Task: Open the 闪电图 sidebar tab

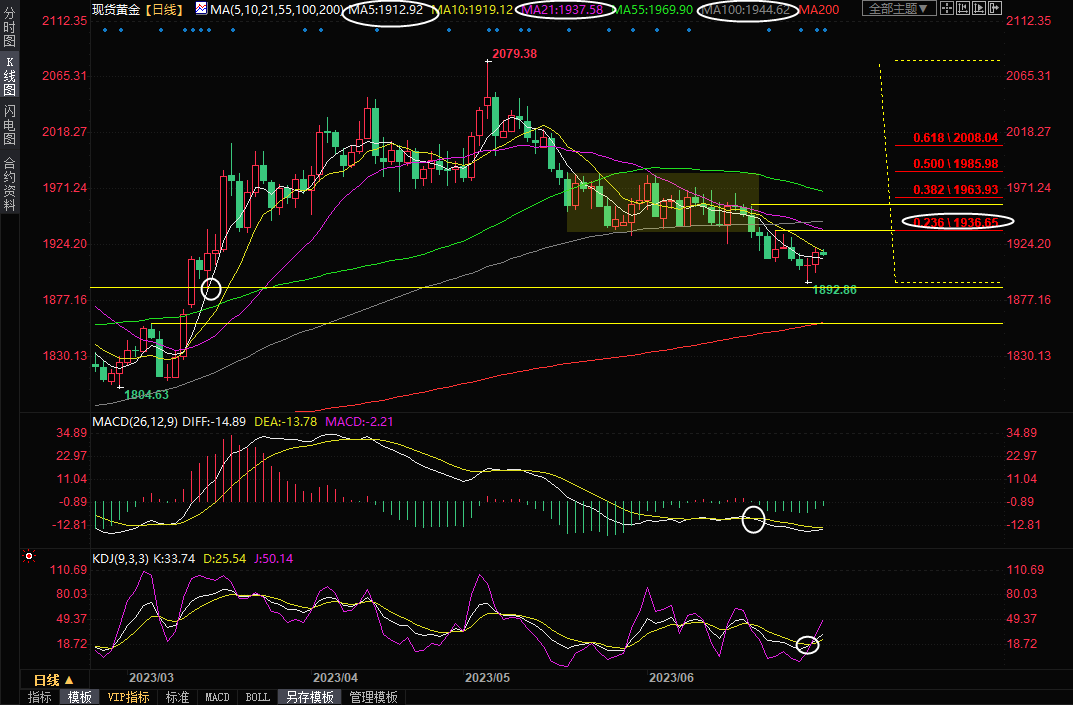Action: click(x=9, y=125)
